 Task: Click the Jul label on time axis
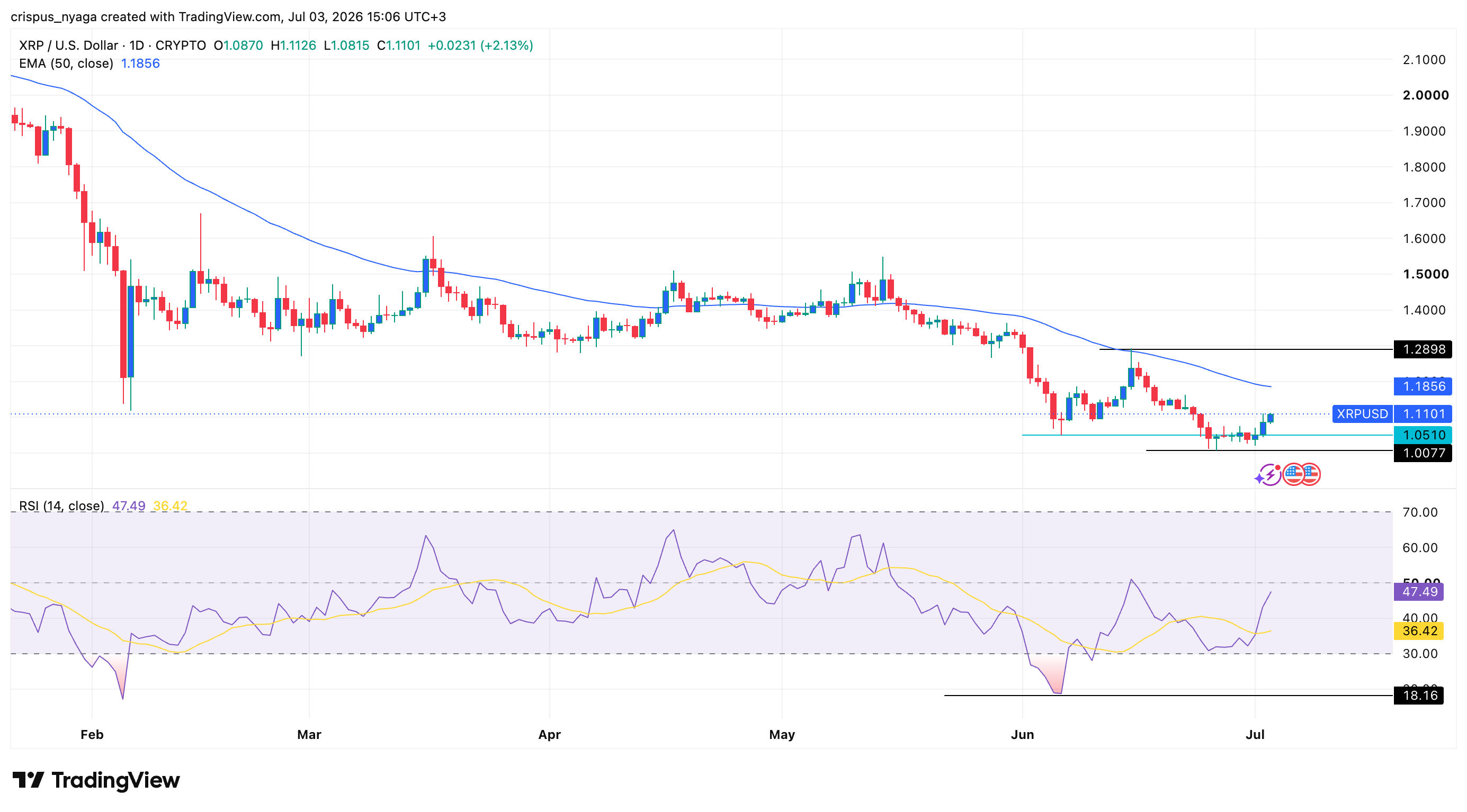point(1255,735)
